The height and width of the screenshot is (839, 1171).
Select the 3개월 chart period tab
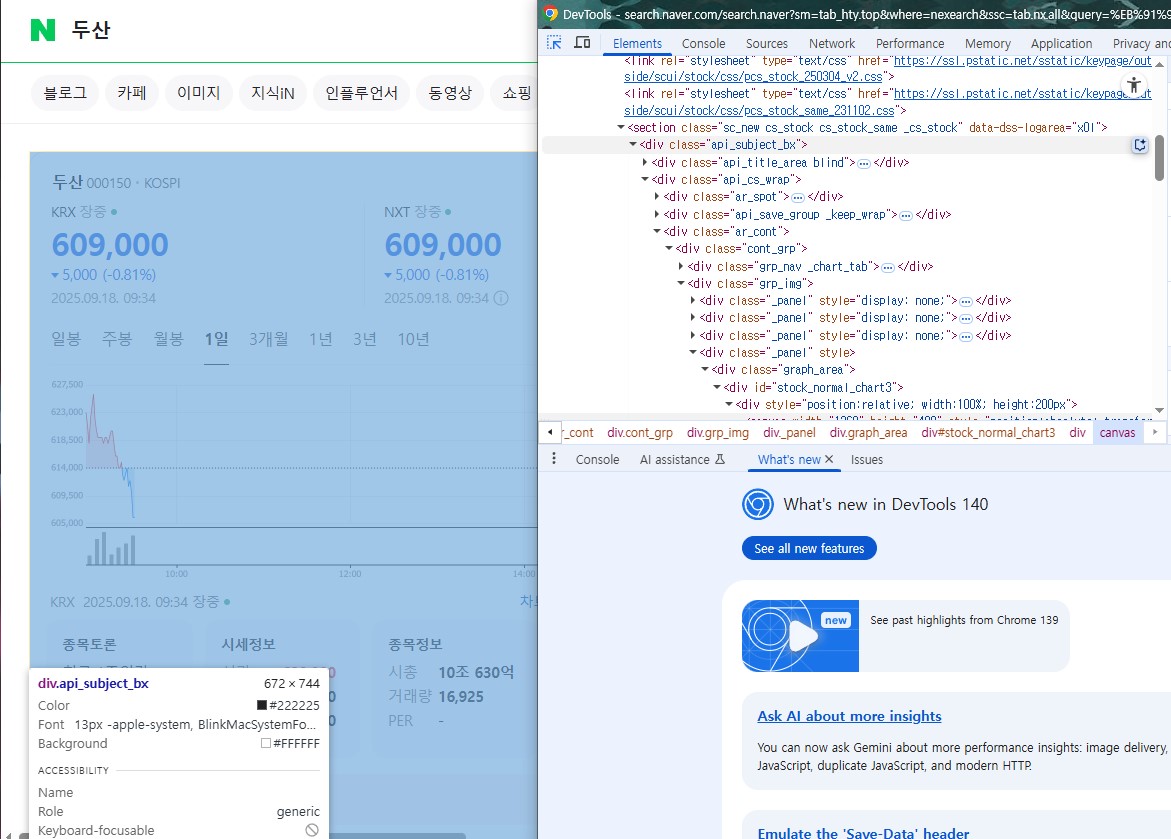(268, 339)
